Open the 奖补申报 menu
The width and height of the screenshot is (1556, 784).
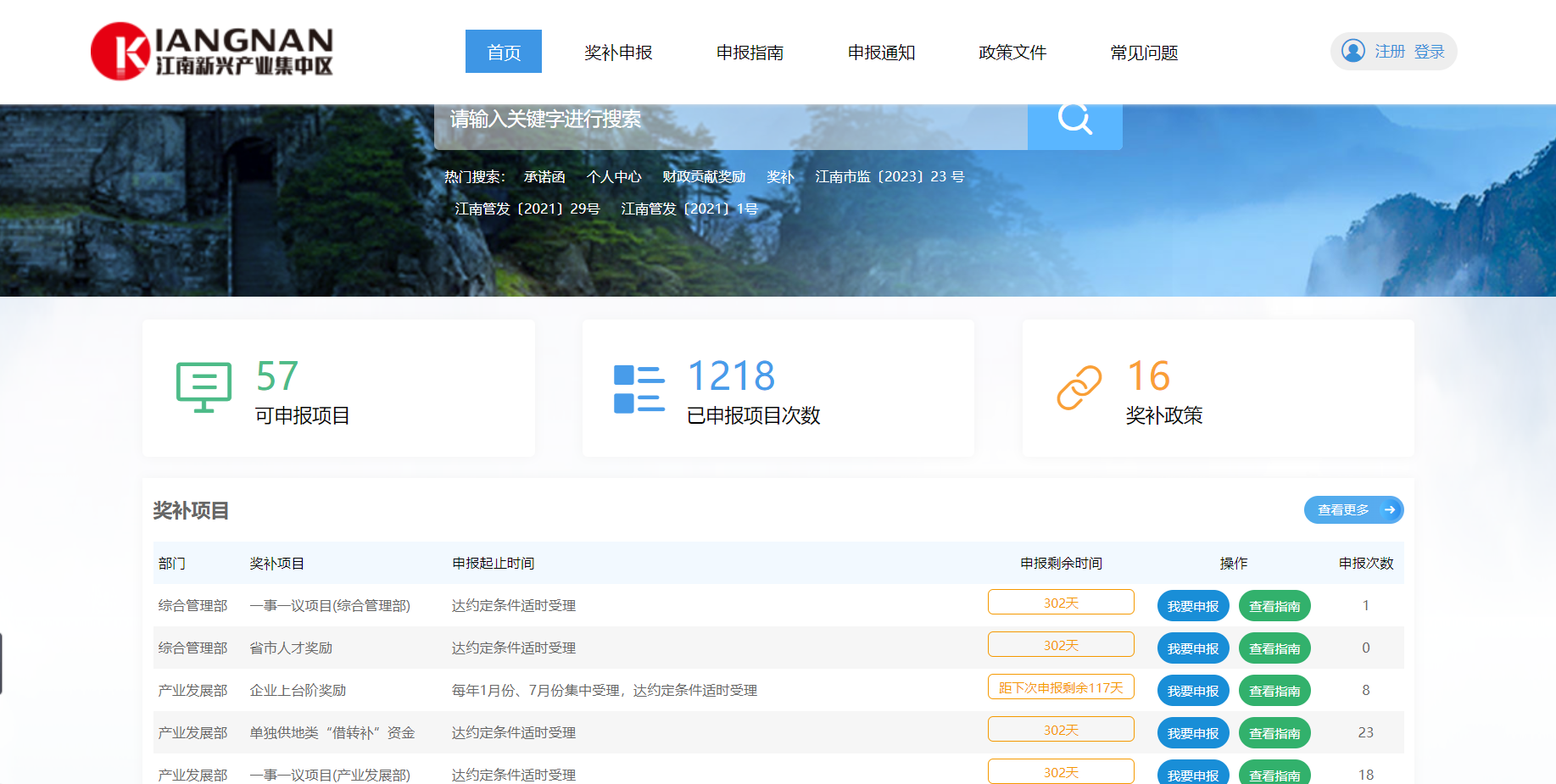pos(618,53)
